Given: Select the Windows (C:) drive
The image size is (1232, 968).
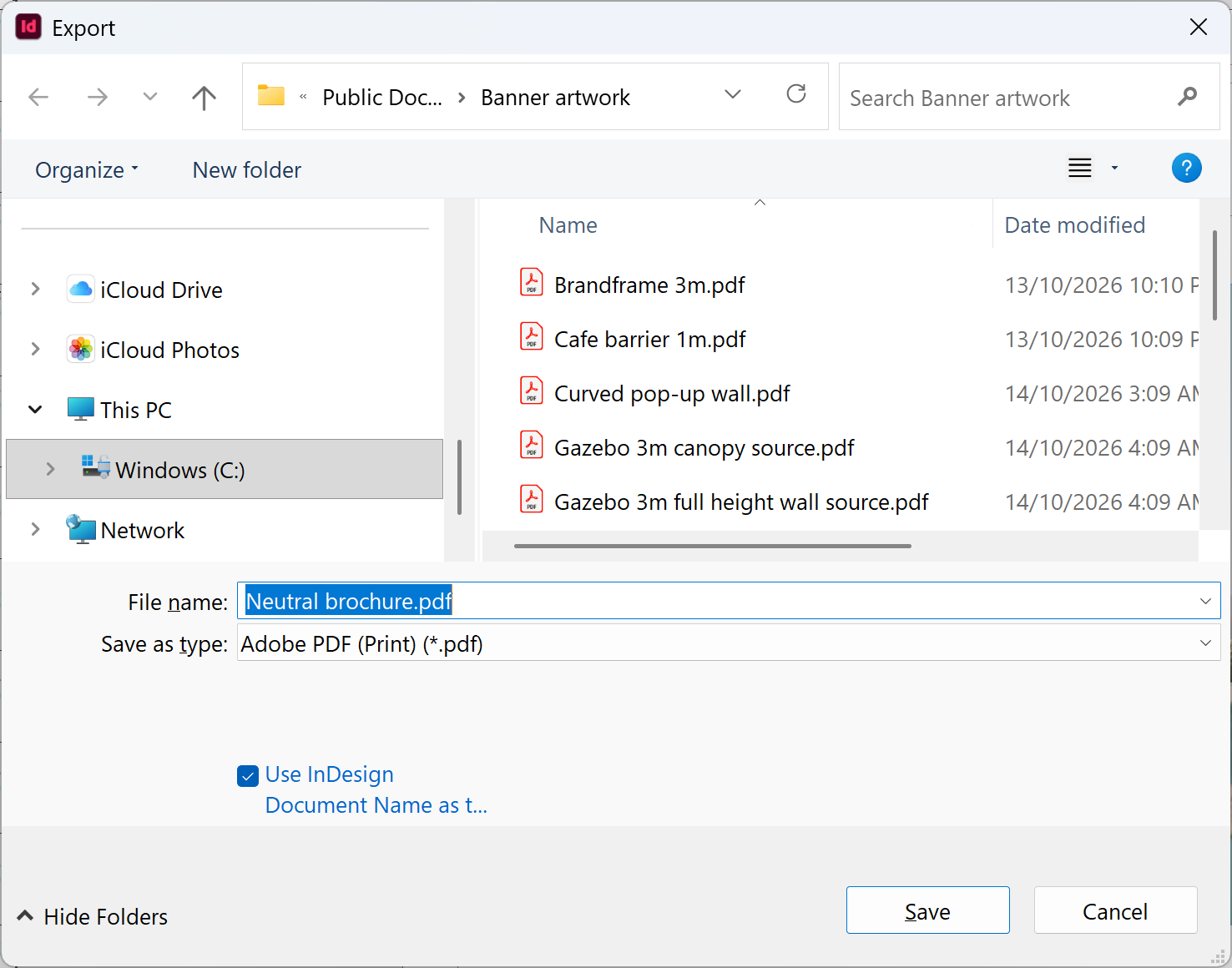Looking at the screenshot, I should (x=225, y=469).
